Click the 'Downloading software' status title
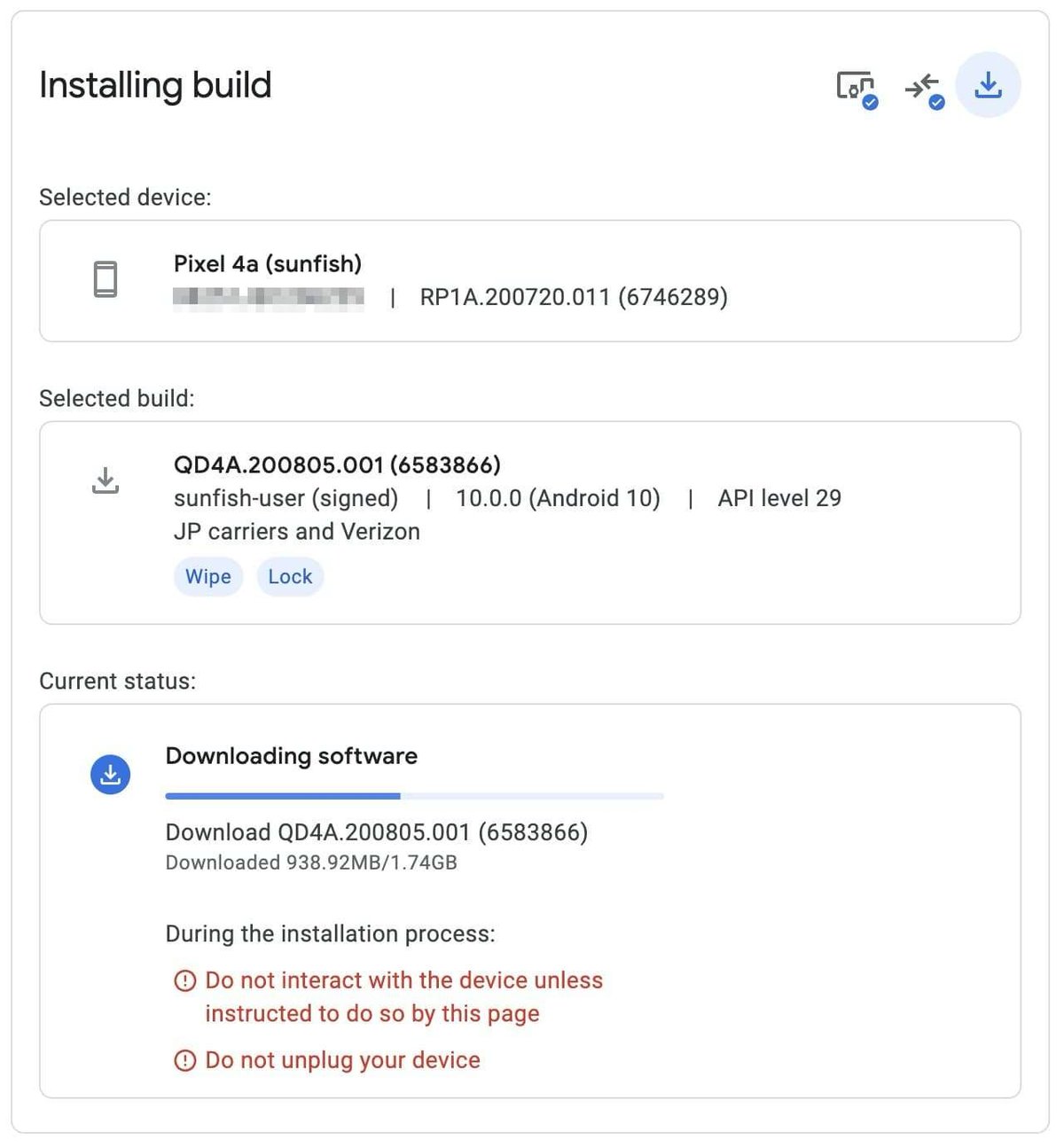The height and width of the screenshot is (1147, 1064). [292, 756]
